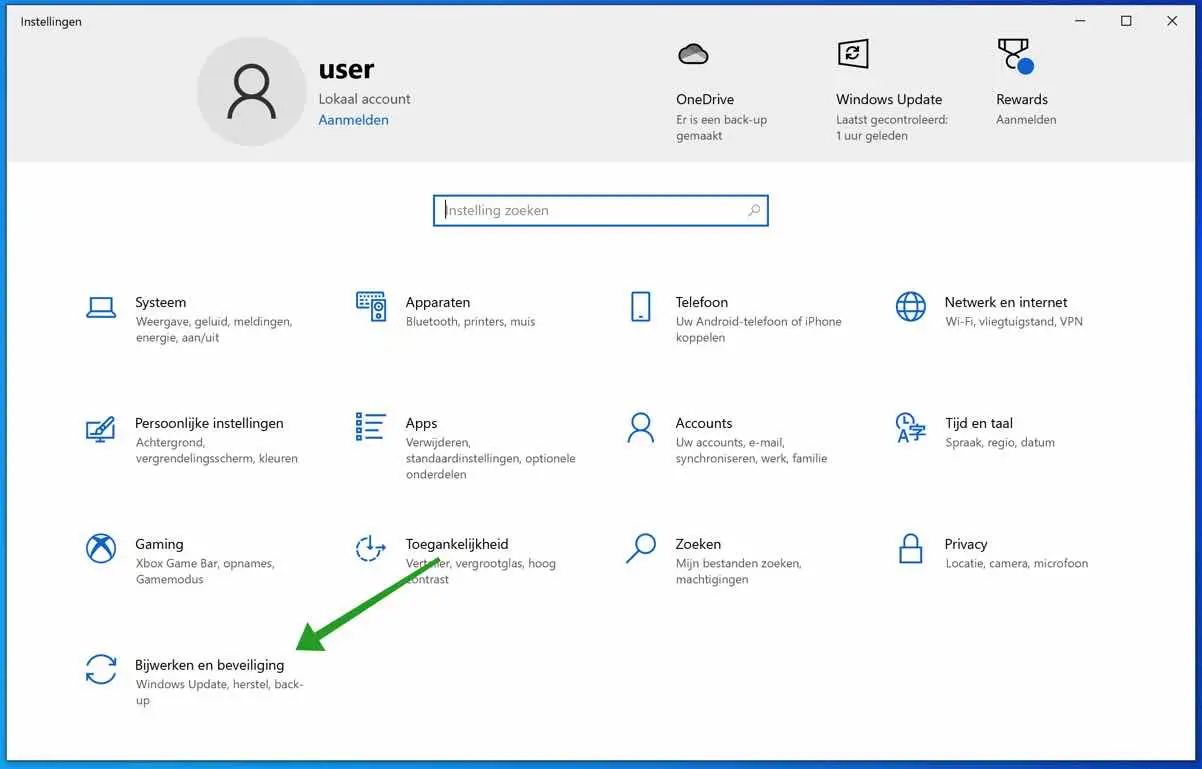1202x769 pixels.
Task: Open the Netwerk en internet globe icon
Action: click(x=911, y=306)
